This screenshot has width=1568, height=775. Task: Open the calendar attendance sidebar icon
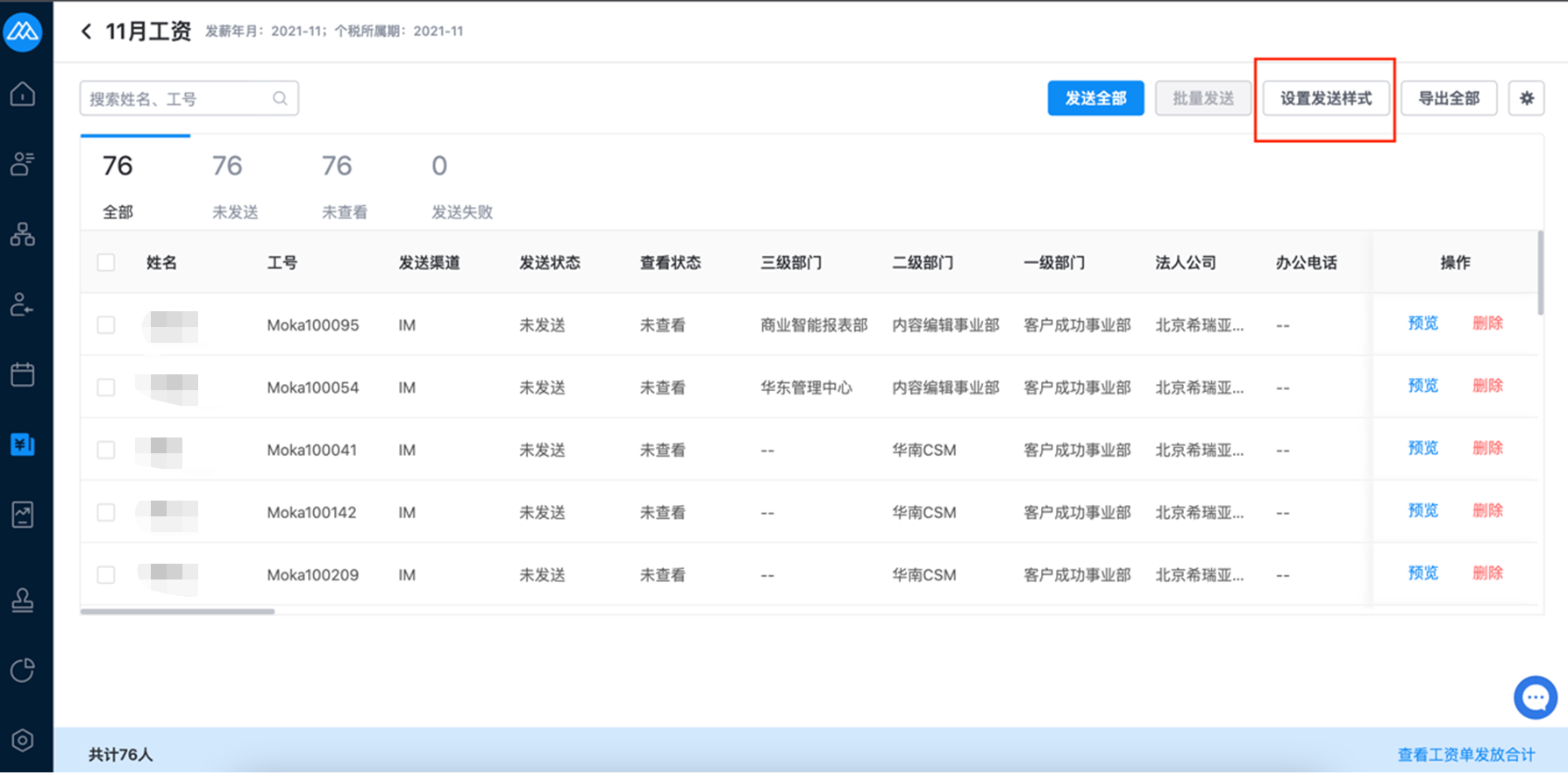coord(23,374)
